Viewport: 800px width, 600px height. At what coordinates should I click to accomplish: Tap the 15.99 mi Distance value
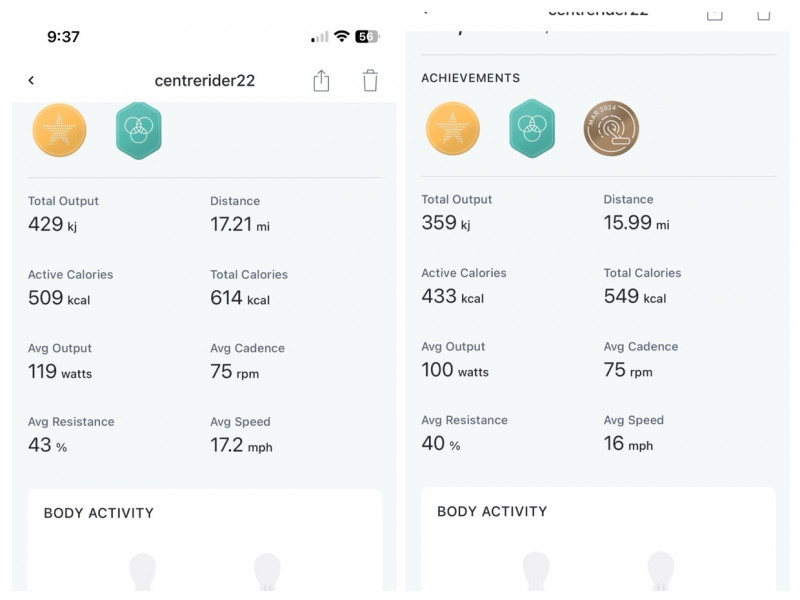635,223
